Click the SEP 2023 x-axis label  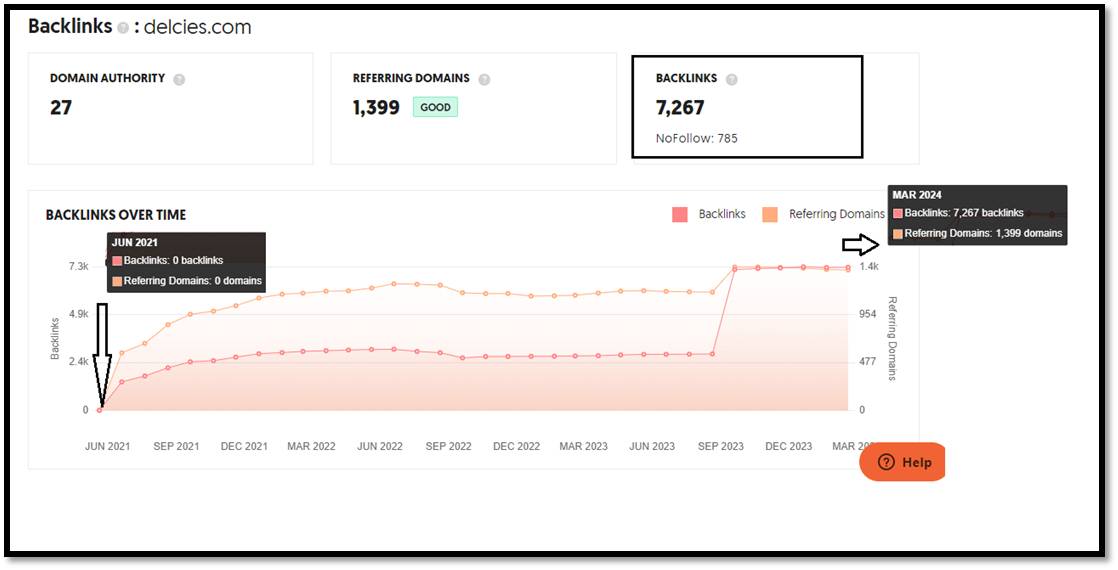point(720,446)
